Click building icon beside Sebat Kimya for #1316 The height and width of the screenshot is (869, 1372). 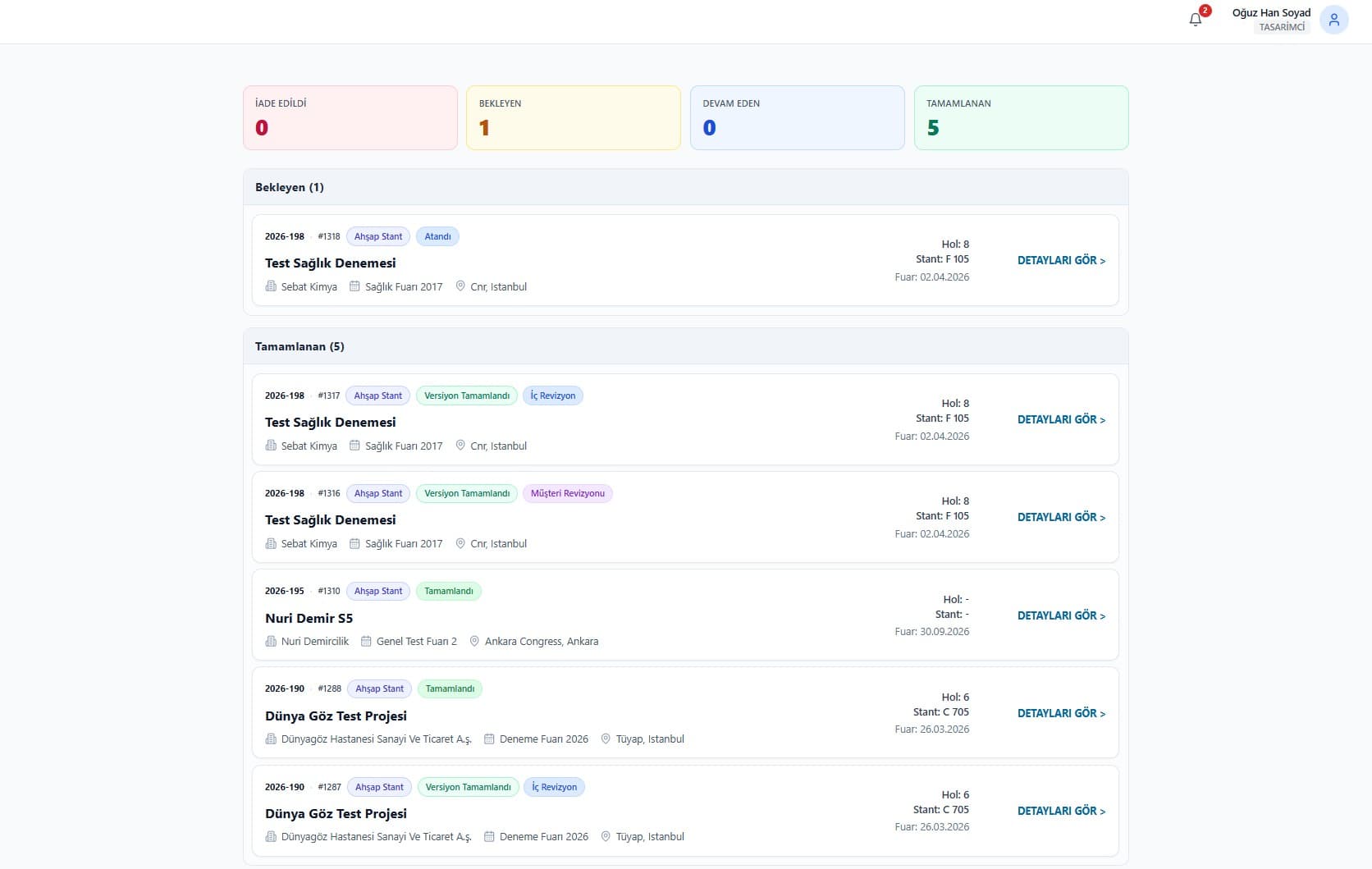click(271, 543)
